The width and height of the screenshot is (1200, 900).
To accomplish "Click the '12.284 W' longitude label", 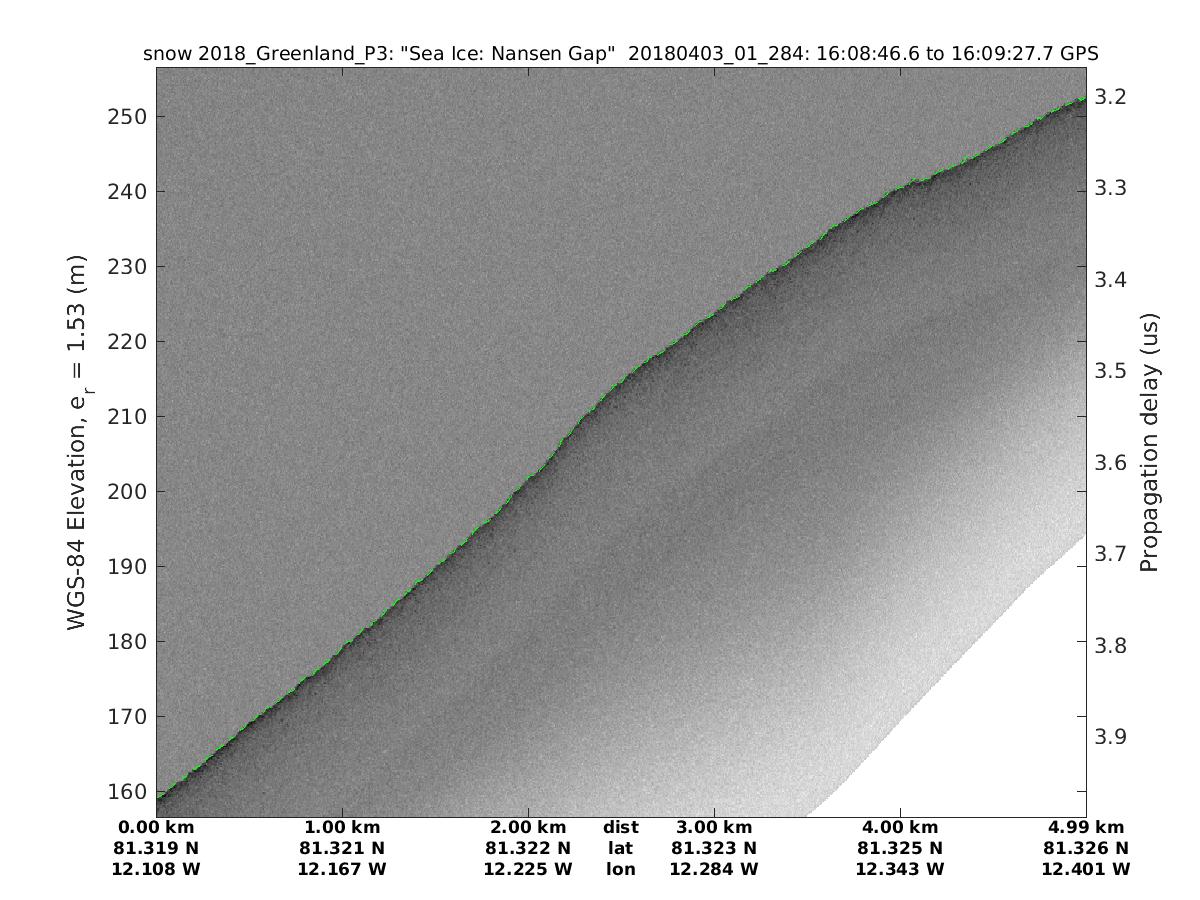I will click(x=714, y=869).
